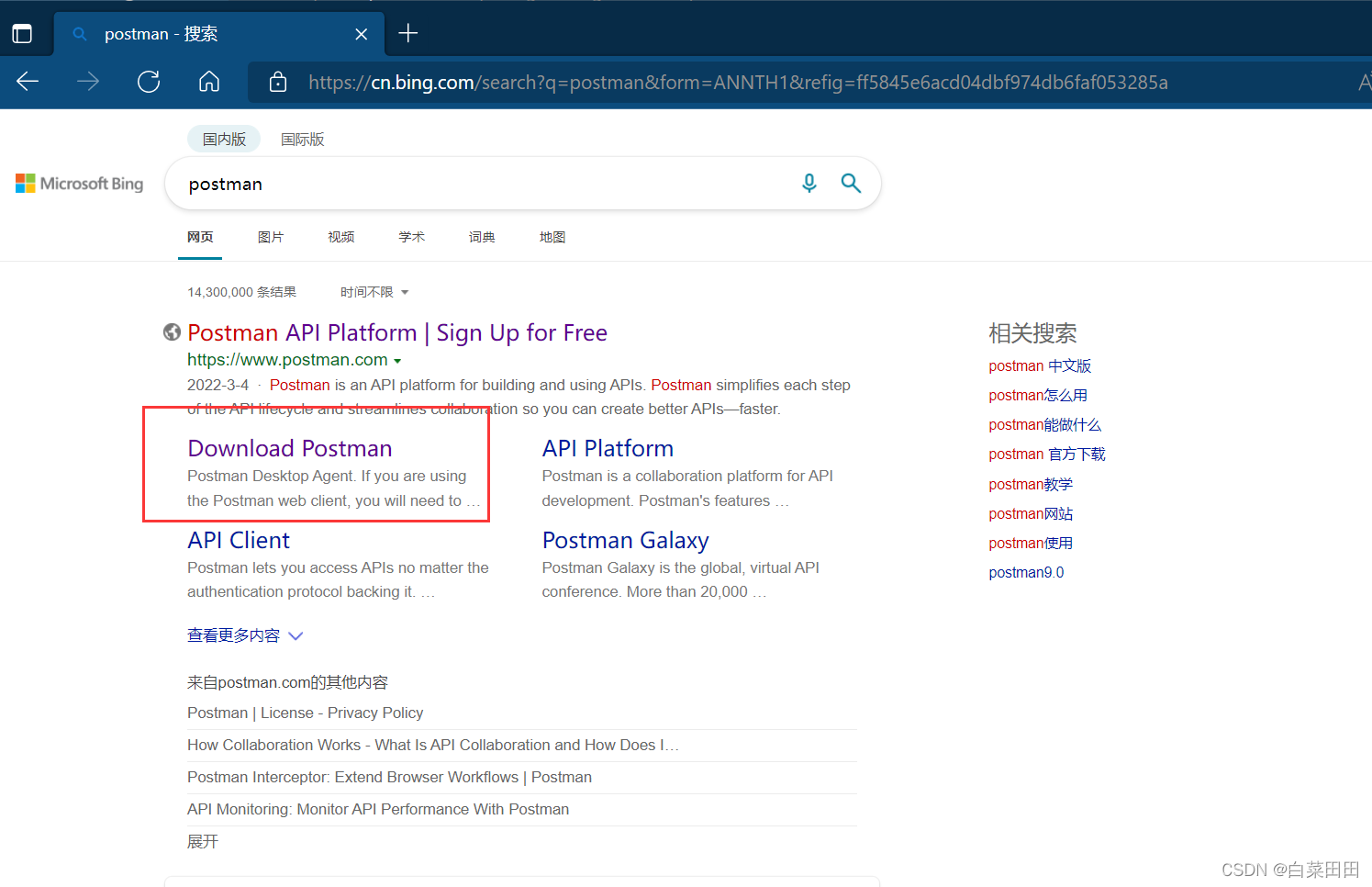Open related search postman能做什么

1044,424
